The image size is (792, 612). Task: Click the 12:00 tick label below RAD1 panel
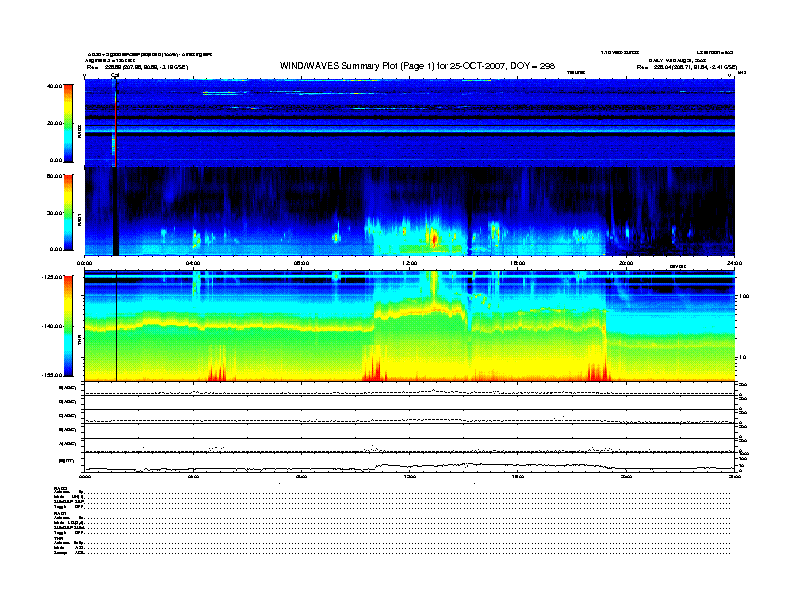pos(410,263)
